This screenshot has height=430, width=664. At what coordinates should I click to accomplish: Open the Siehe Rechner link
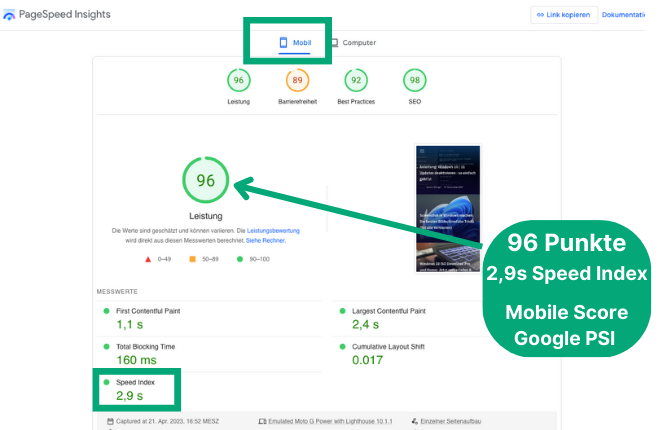266,241
